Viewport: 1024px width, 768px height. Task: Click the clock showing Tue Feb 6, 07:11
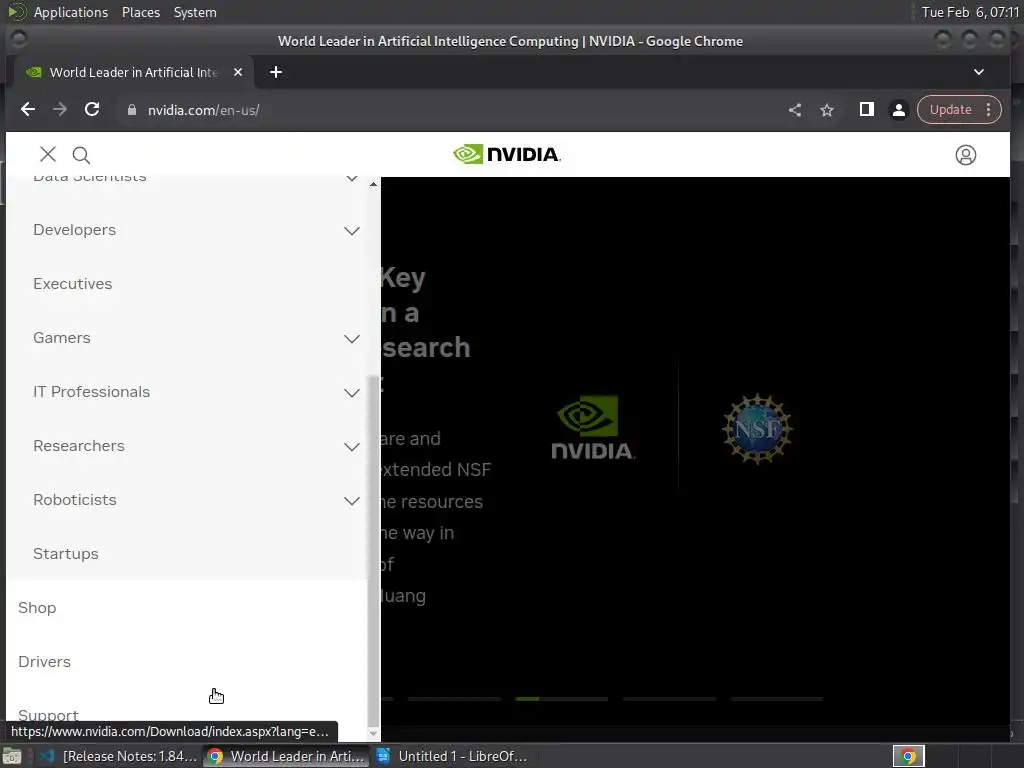pos(969,12)
